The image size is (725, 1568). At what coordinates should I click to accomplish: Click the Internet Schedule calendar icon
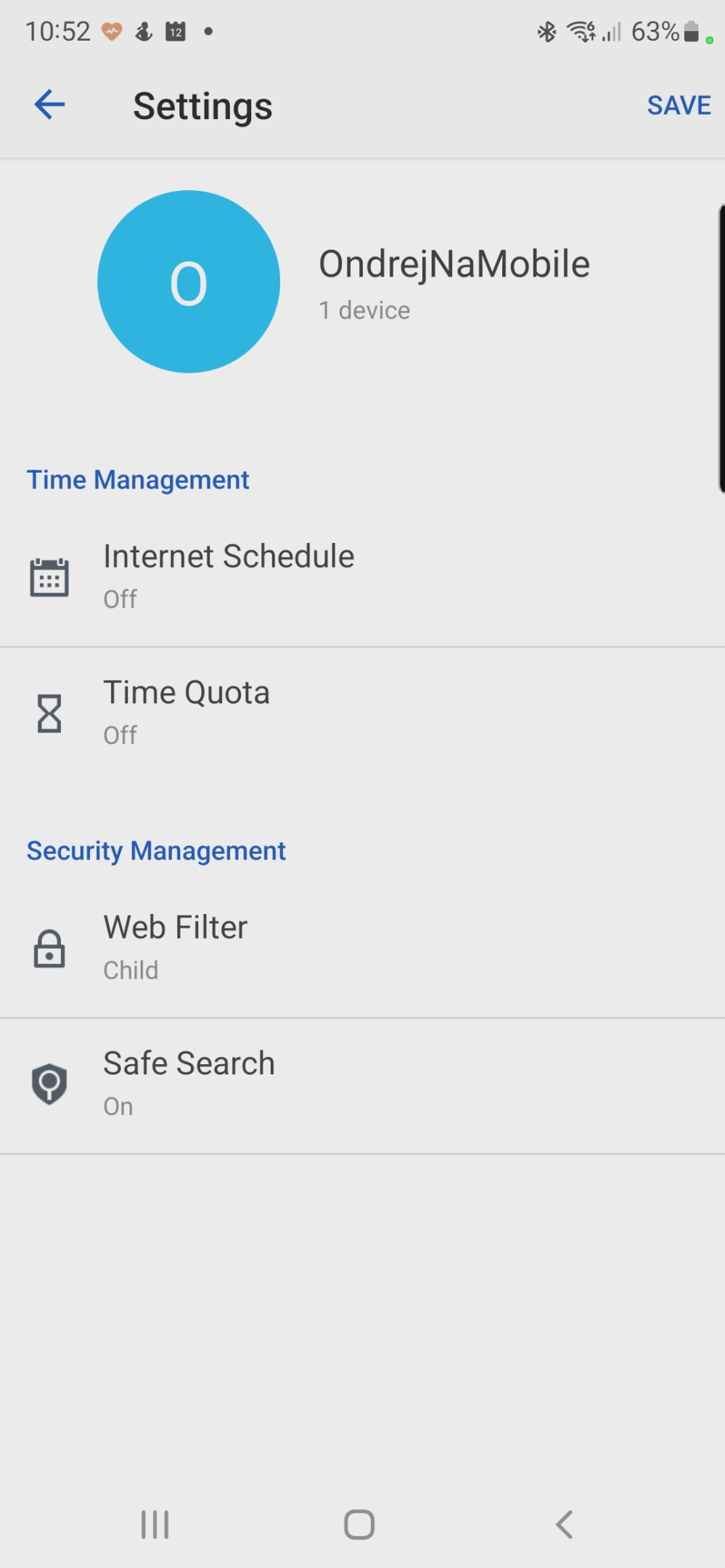tap(49, 578)
